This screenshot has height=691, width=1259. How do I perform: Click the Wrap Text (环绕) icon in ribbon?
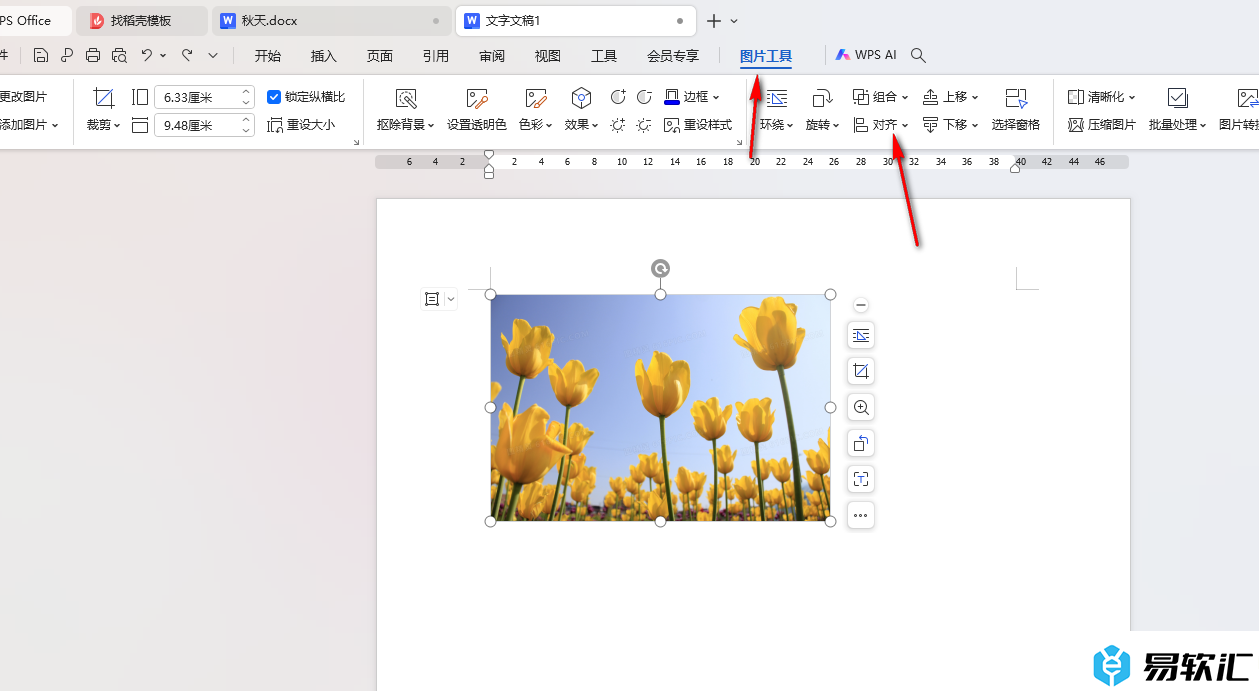pos(777,98)
